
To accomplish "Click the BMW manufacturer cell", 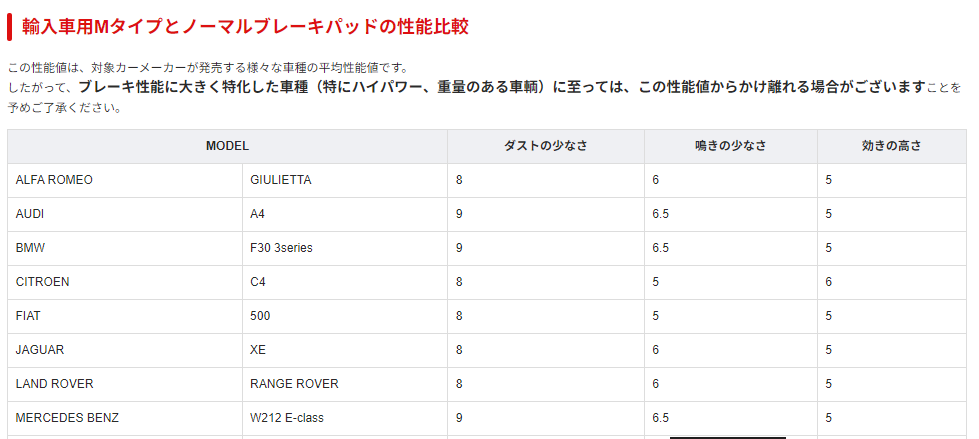I will [x=30, y=248].
